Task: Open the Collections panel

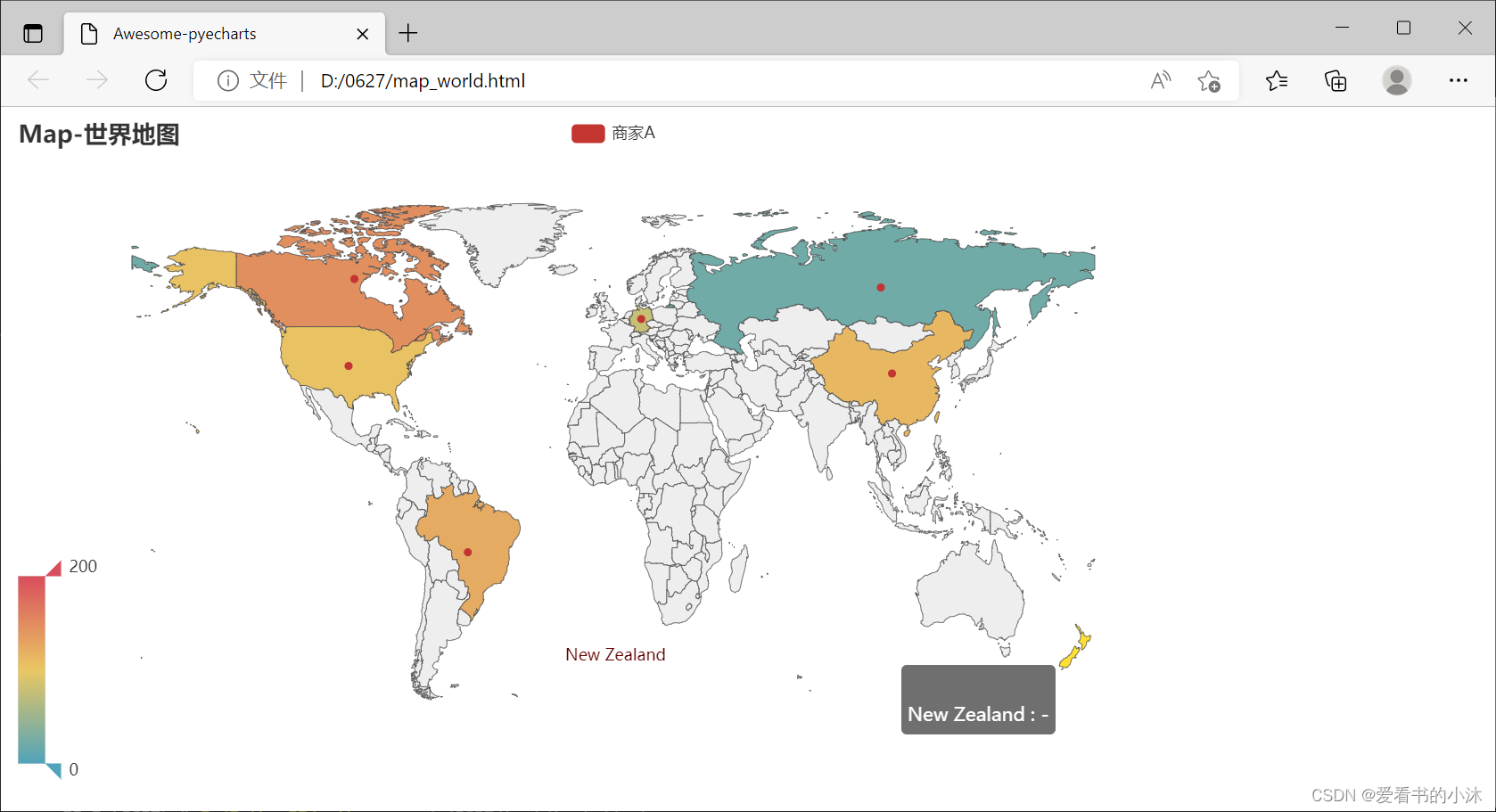Action: (1336, 81)
